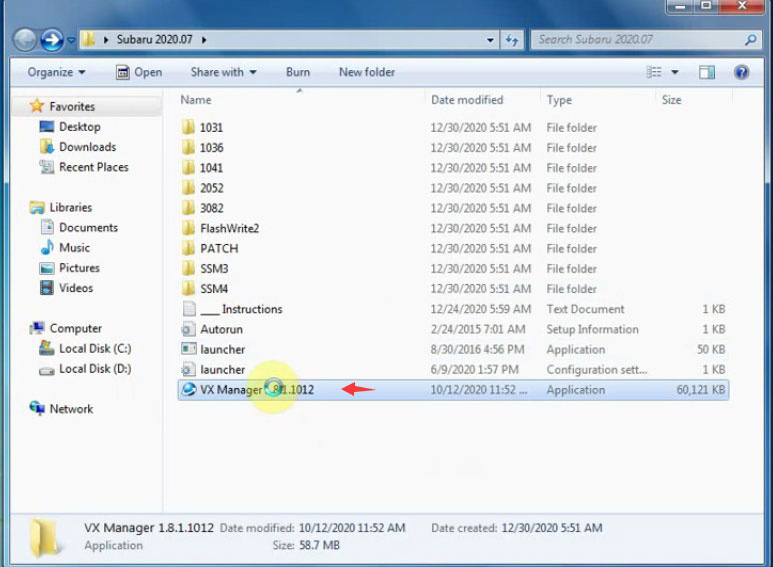Click the Setup Information type cell

pos(592,329)
